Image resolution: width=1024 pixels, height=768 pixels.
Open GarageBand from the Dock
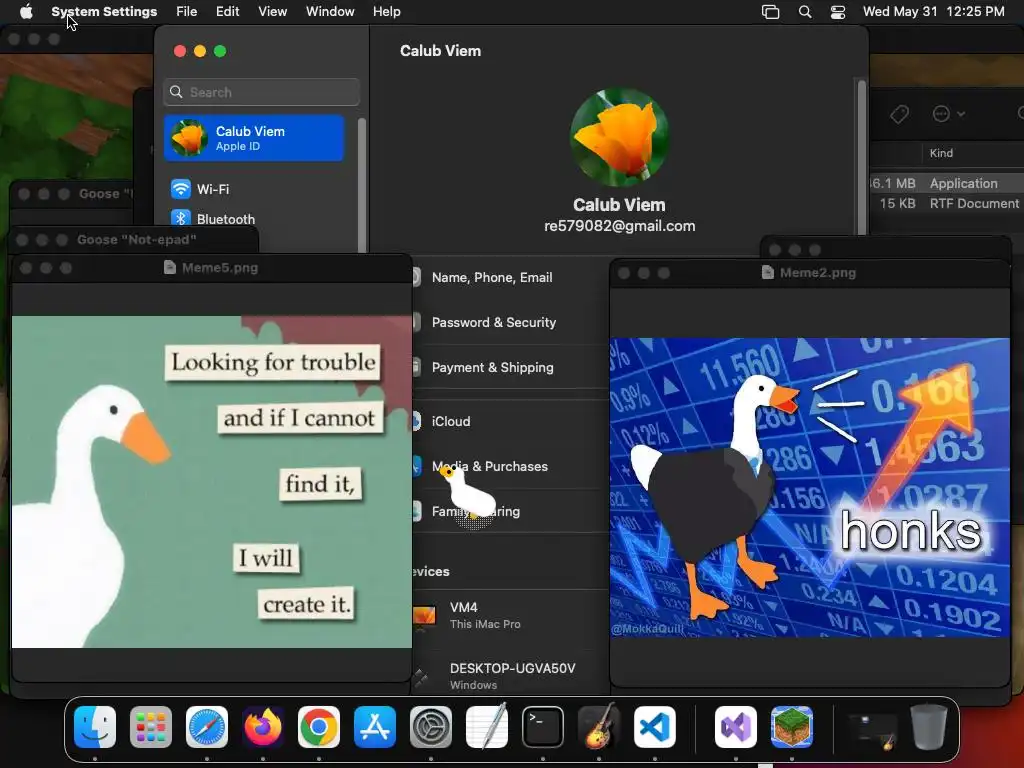click(599, 727)
